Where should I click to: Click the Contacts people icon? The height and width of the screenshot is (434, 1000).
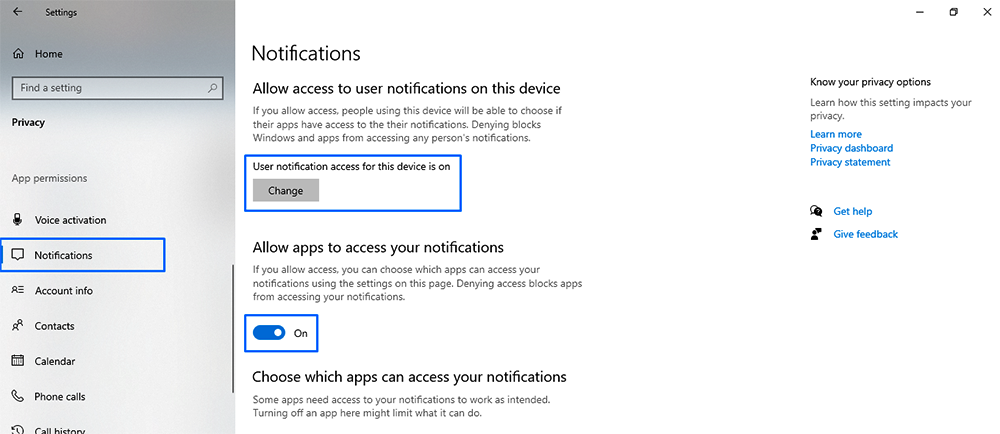(x=18, y=326)
